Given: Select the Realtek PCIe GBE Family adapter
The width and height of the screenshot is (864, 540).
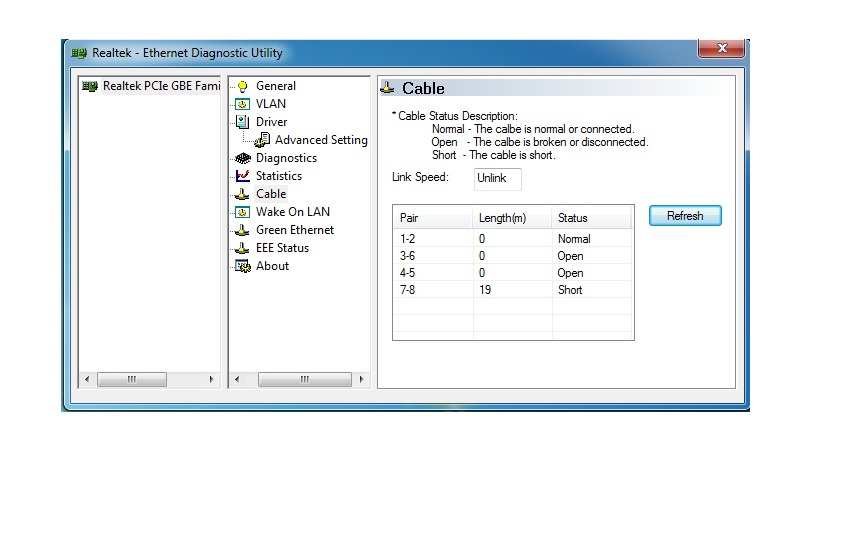Looking at the screenshot, I should tap(161, 86).
